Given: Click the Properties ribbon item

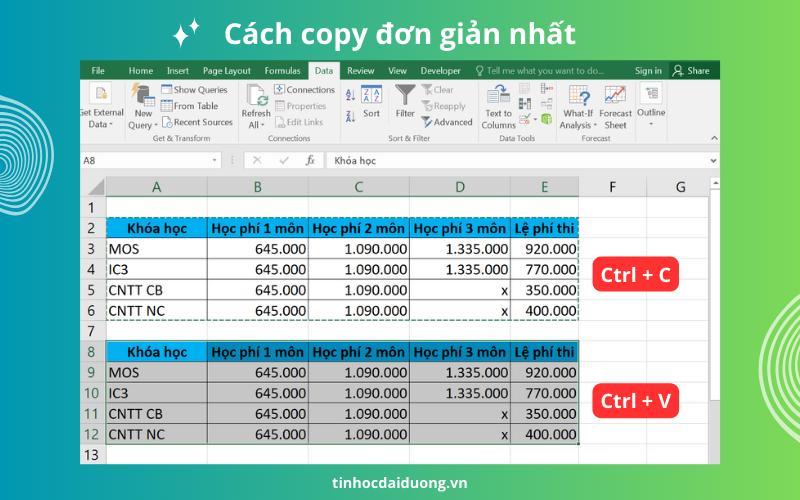Looking at the screenshot, I should click(x=301, y=106).
